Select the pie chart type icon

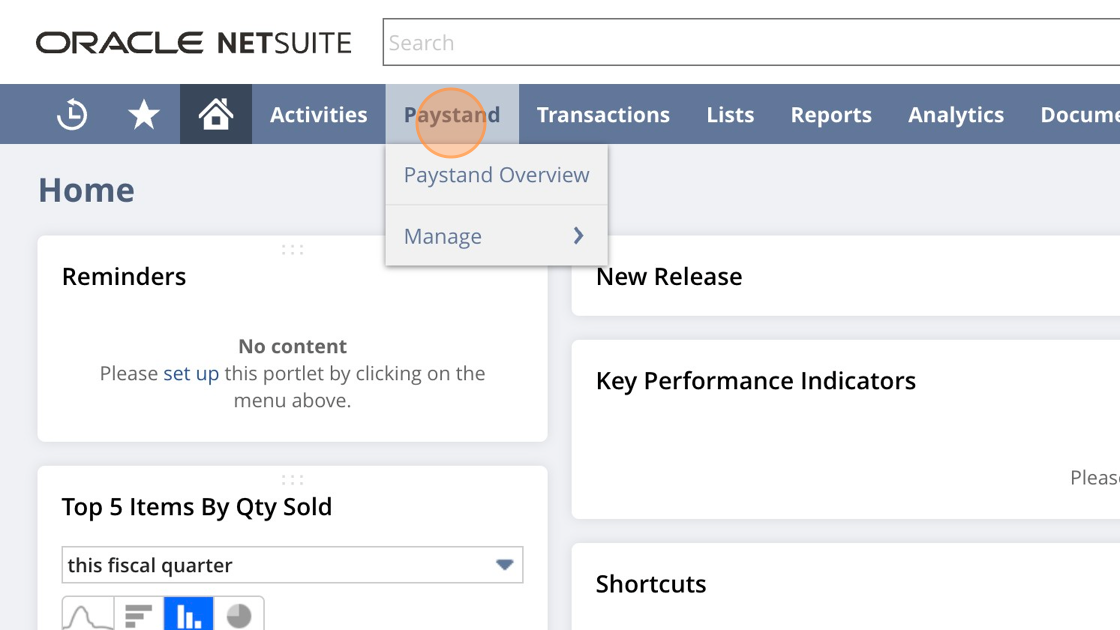point(239,614)
